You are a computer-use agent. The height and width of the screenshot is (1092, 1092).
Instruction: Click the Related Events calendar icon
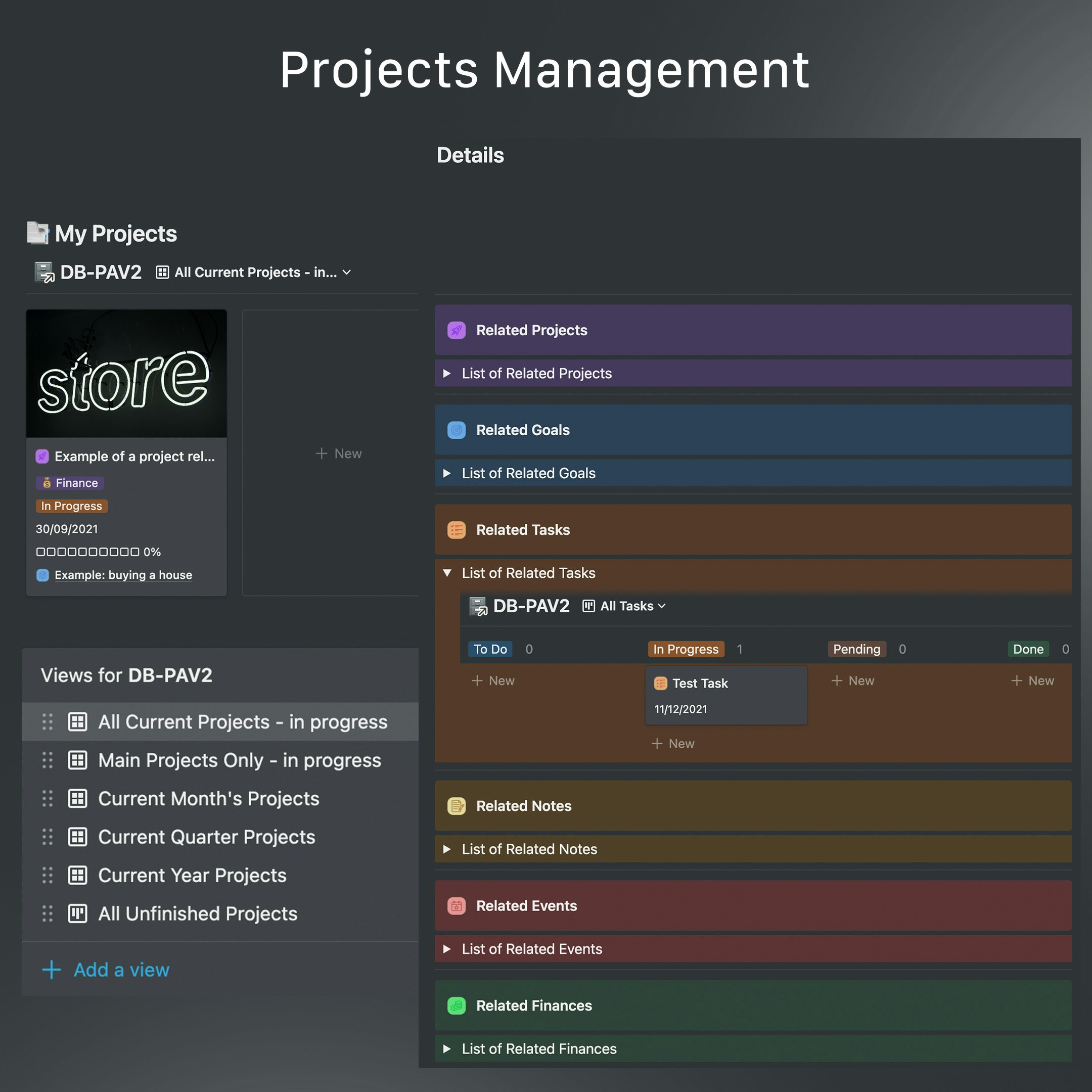457,905
